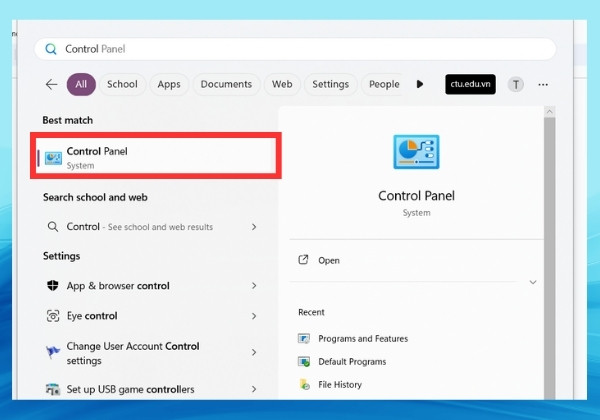Image resolution: width=600 pixels, height=420 pixels.
Task: Click Open in the preview pane
Action: click(x=329, y=260)
